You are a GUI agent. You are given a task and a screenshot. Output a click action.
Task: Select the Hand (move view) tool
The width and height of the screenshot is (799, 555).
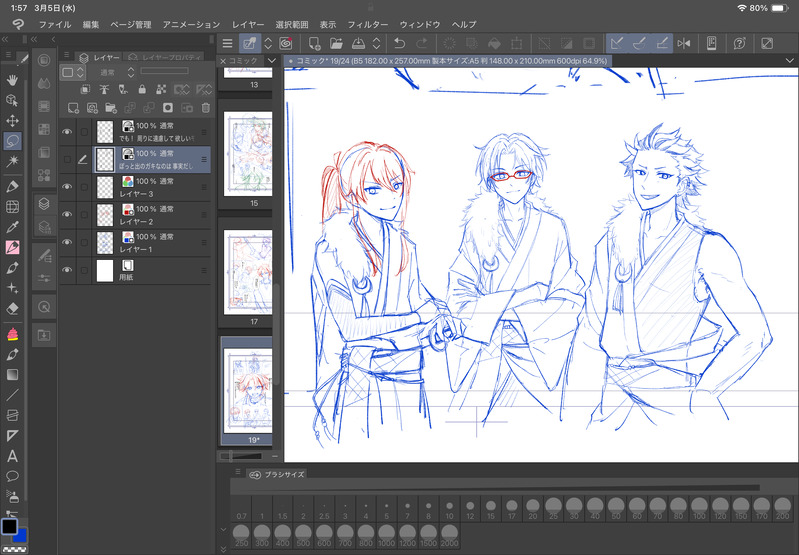pos(12,80)
